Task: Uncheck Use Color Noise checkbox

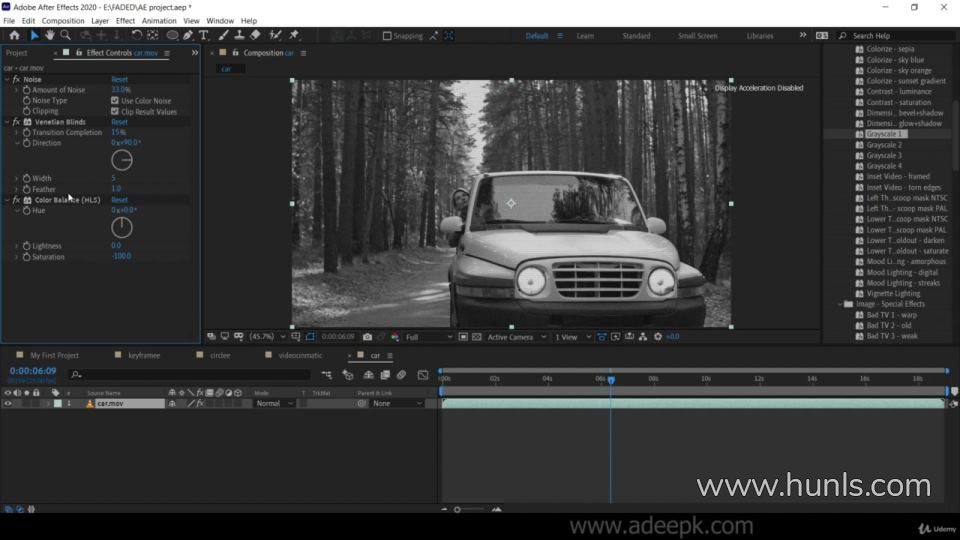Action: point(115,101)
